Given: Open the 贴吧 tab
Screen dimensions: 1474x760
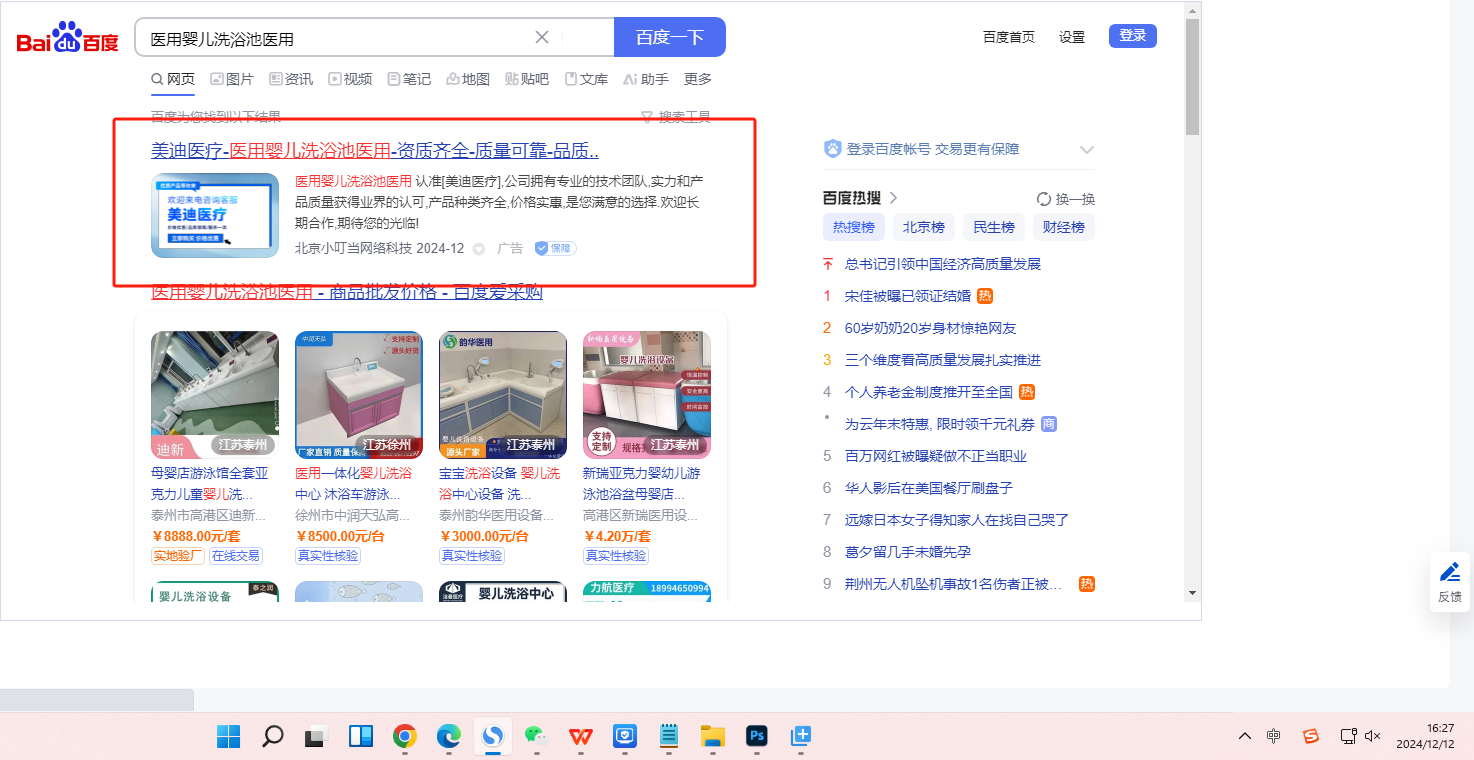Looking at the screenshot, I should (x=527, y=79).
